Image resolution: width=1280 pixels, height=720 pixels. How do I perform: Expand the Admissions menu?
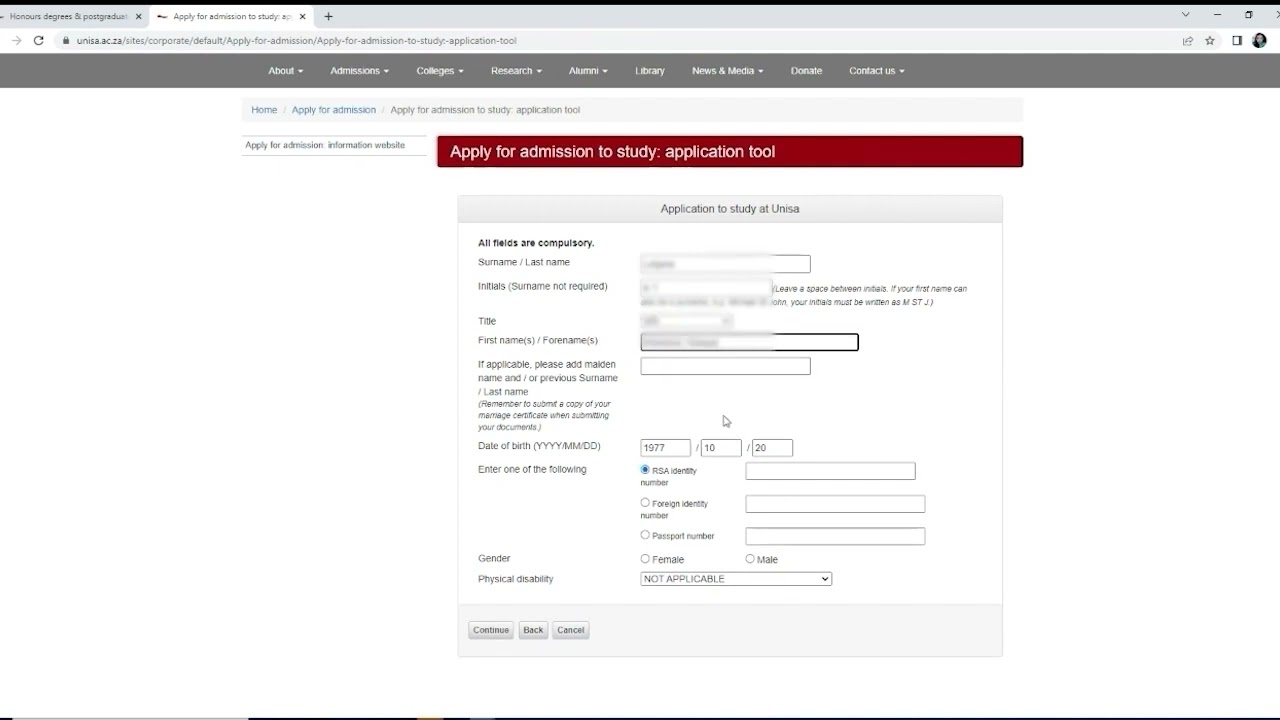click(x=359, y=71)
